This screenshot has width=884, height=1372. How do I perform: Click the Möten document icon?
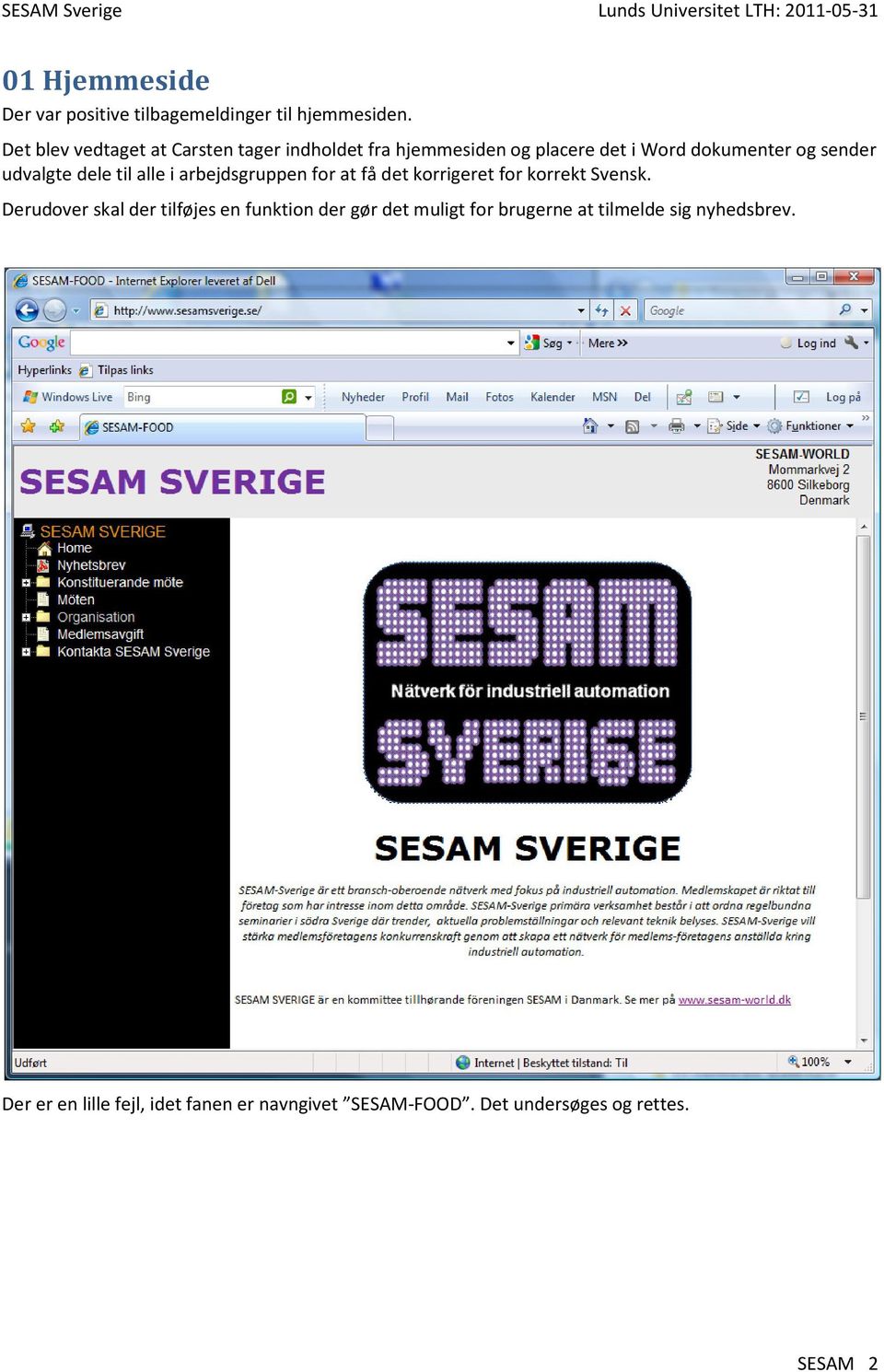[43, 599]
